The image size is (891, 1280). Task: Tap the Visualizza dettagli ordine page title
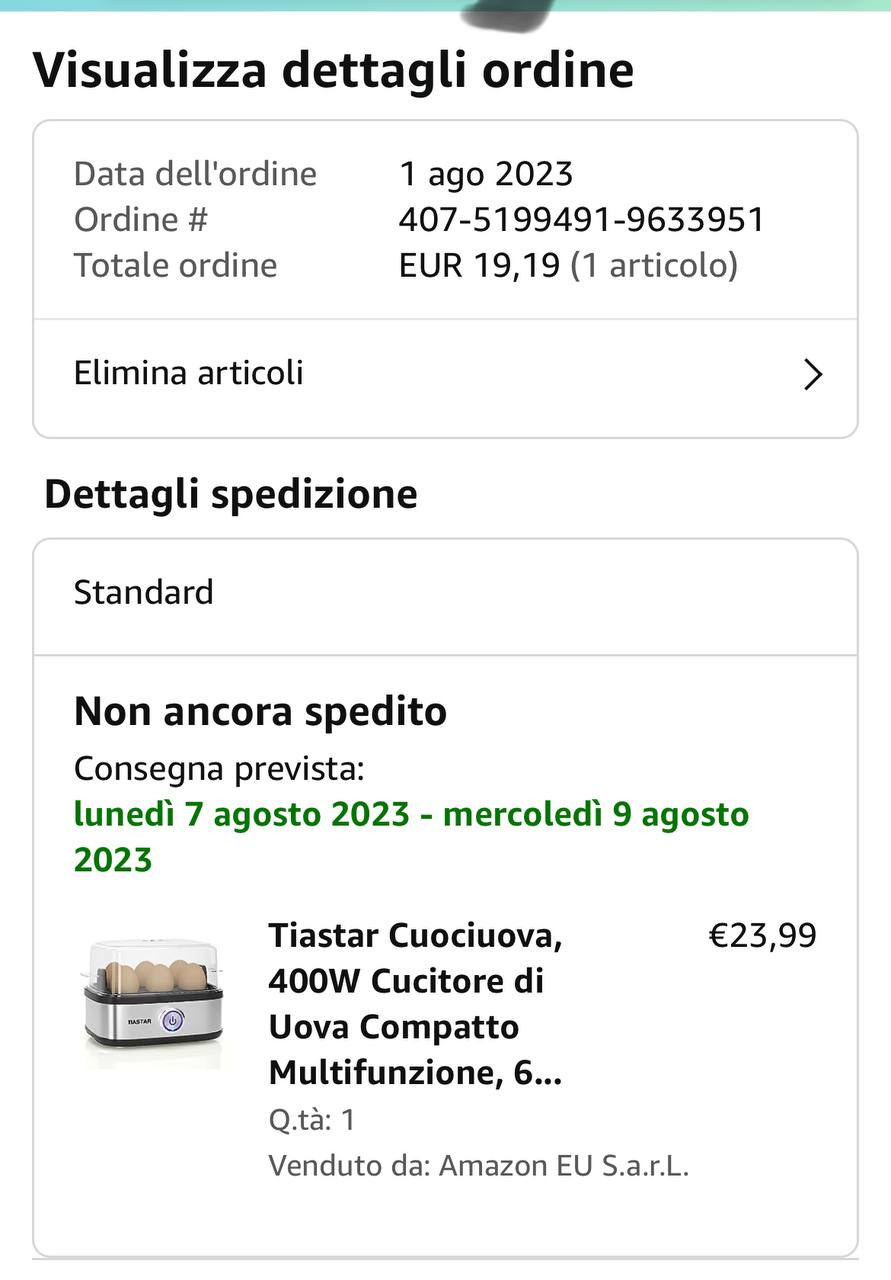(x=333, y=70)
